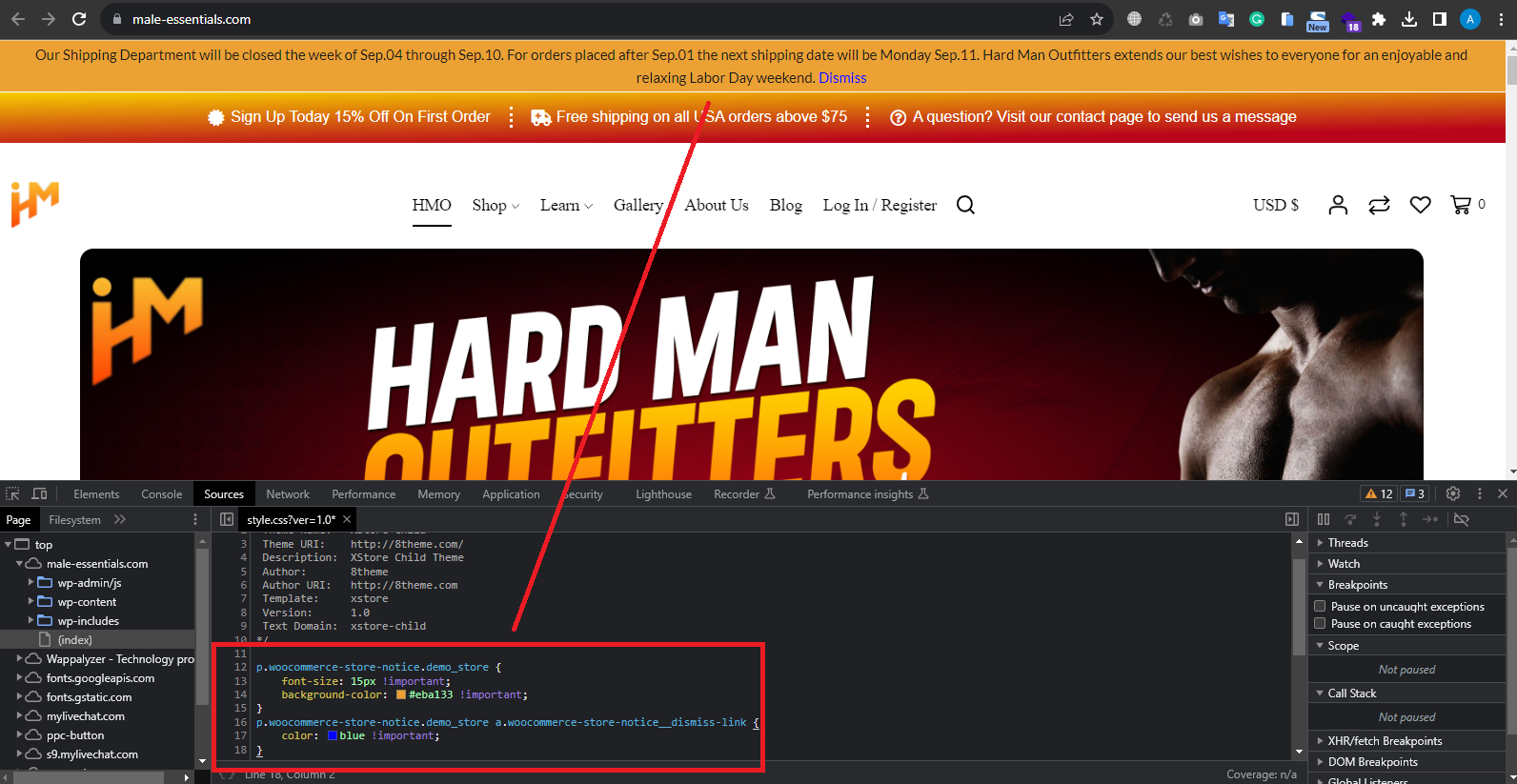Click the step into debugger icon

[1377, 519]
